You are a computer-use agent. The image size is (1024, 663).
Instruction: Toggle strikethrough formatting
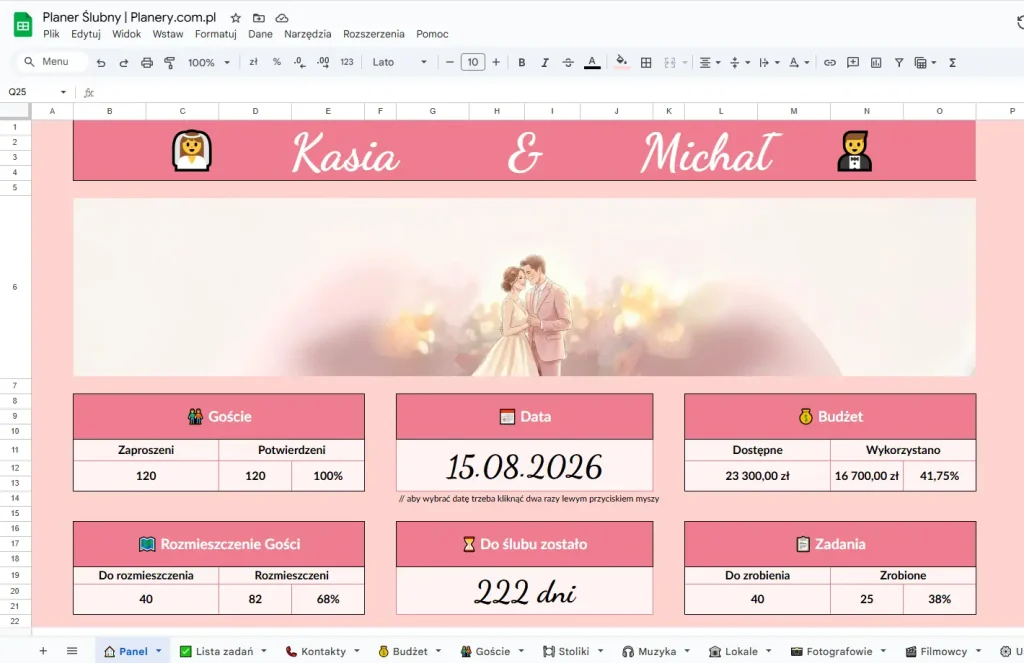coord(568,63)
